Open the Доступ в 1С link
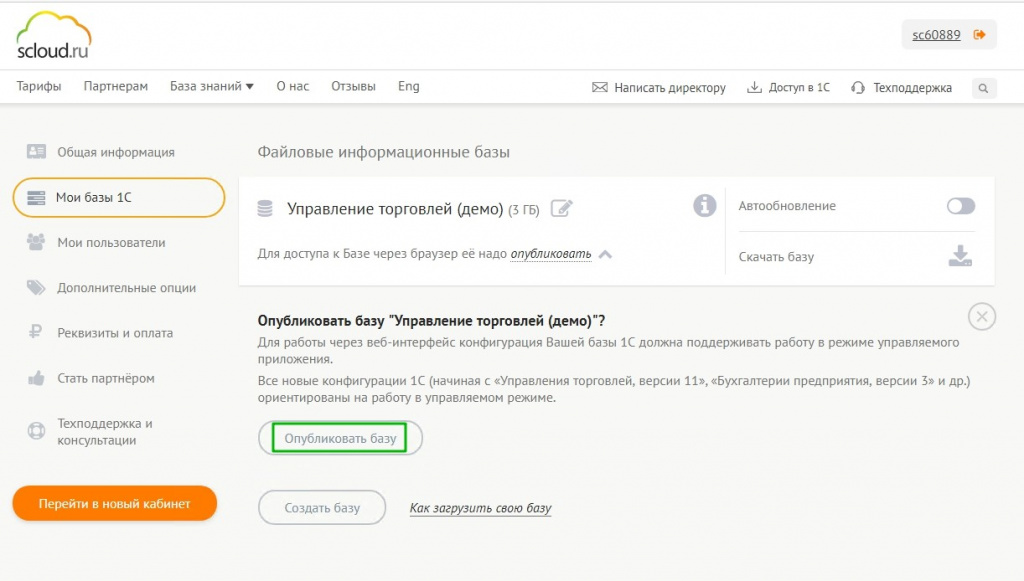 pos(799,87)
